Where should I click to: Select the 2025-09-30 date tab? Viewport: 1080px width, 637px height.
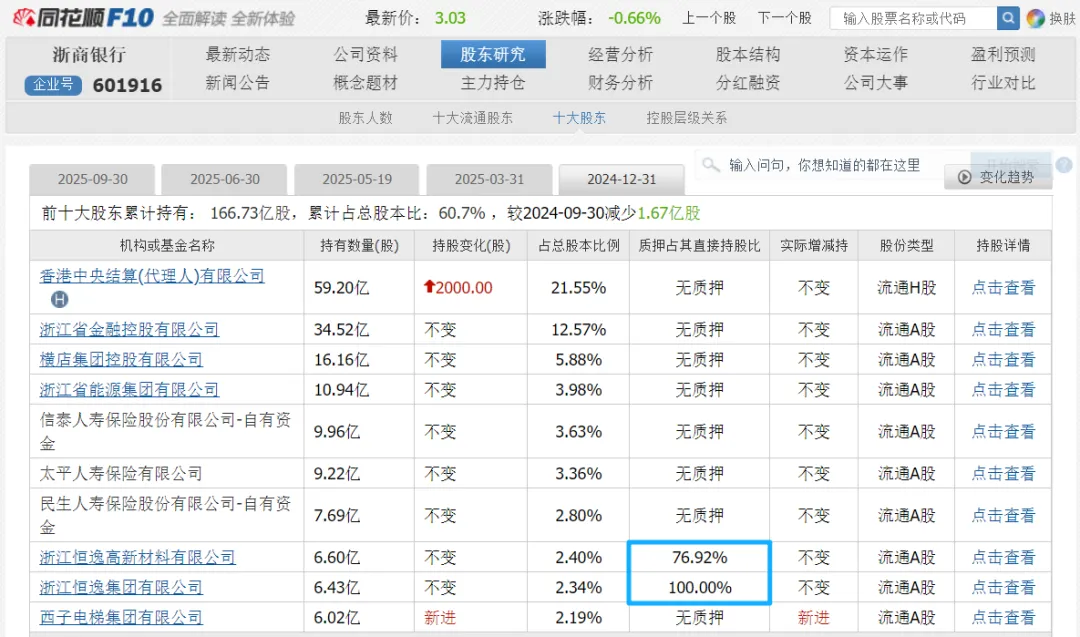[92, 180]
